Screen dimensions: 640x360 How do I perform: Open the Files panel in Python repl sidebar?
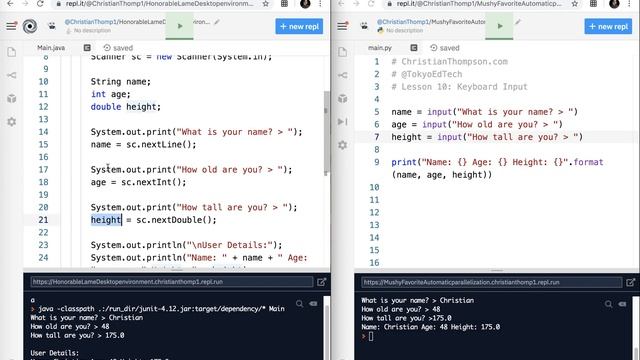342,52
